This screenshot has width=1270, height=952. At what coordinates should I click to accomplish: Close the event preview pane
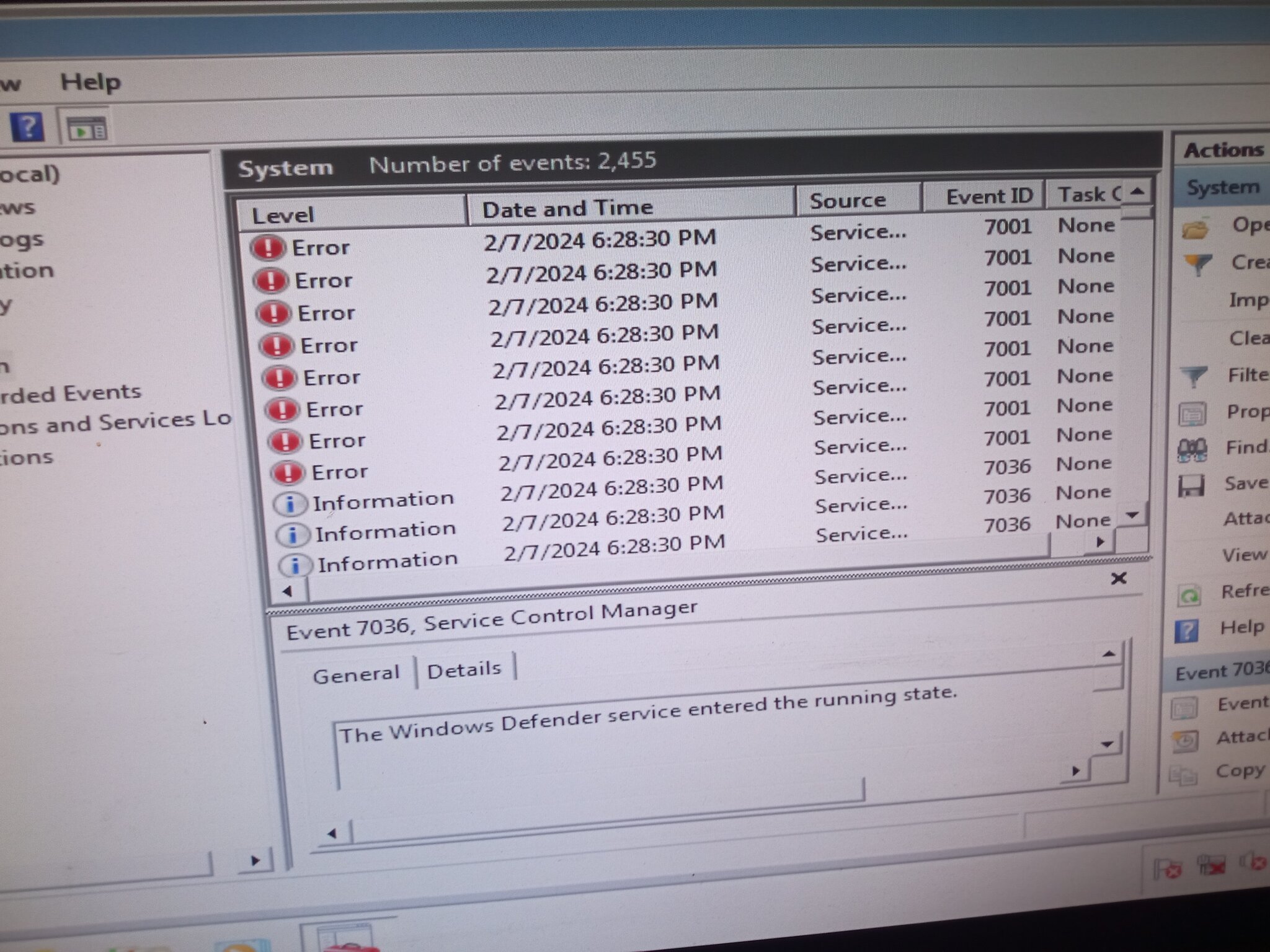1118,579
